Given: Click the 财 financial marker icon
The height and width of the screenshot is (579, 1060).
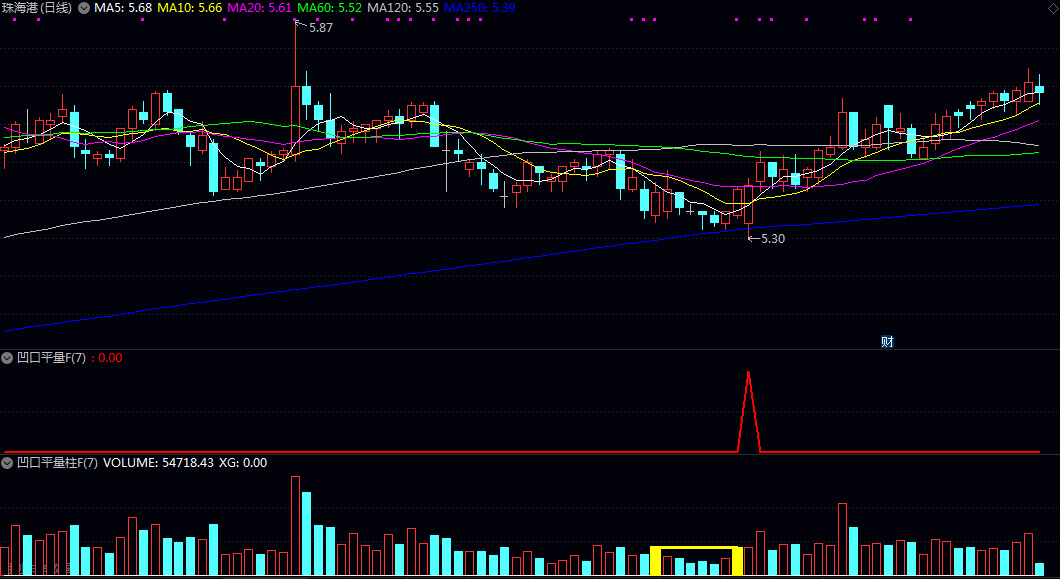Looking at the screenshot, I should 887,342.
